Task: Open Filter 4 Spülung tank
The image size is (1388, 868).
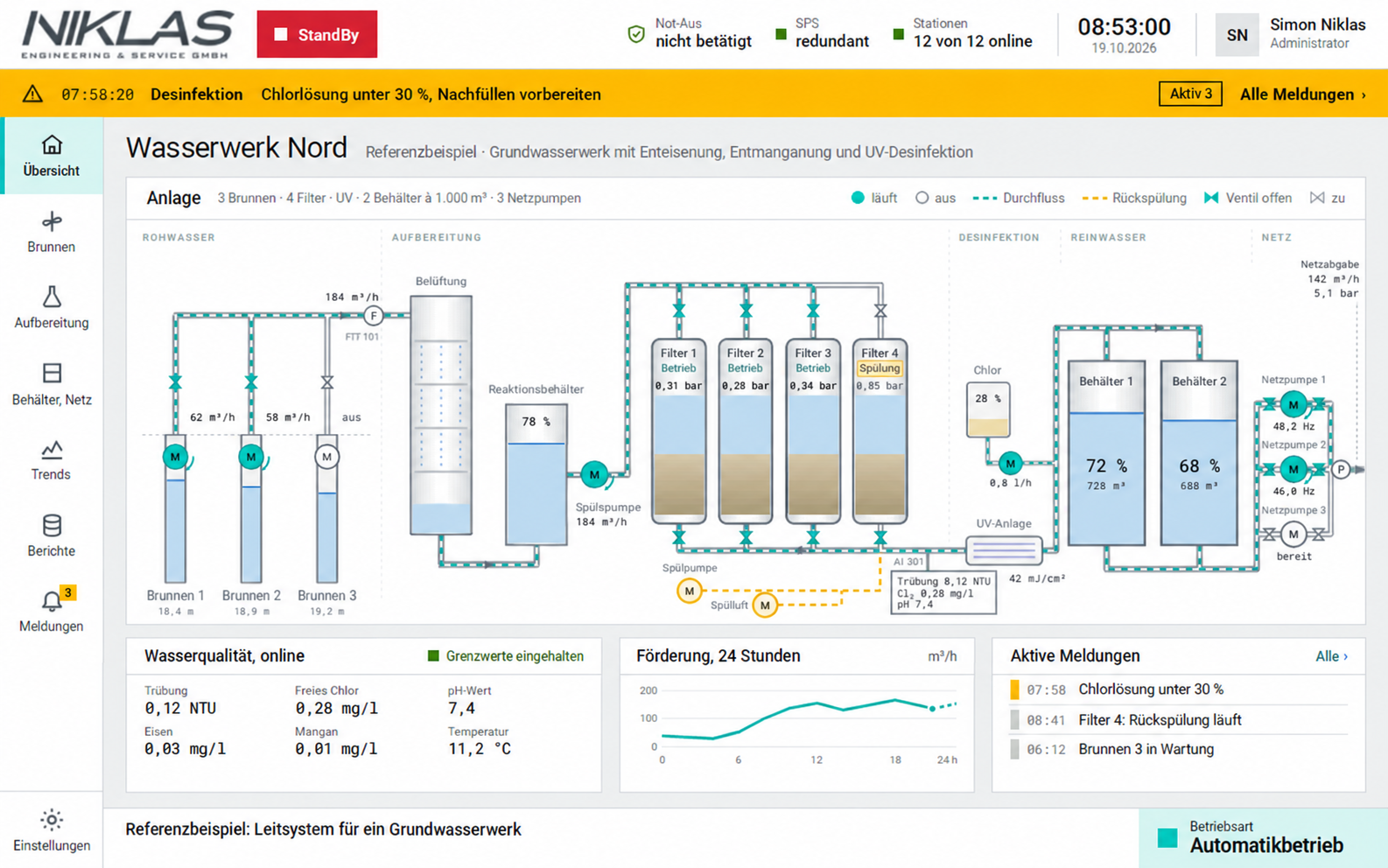Action: [880, 430]
